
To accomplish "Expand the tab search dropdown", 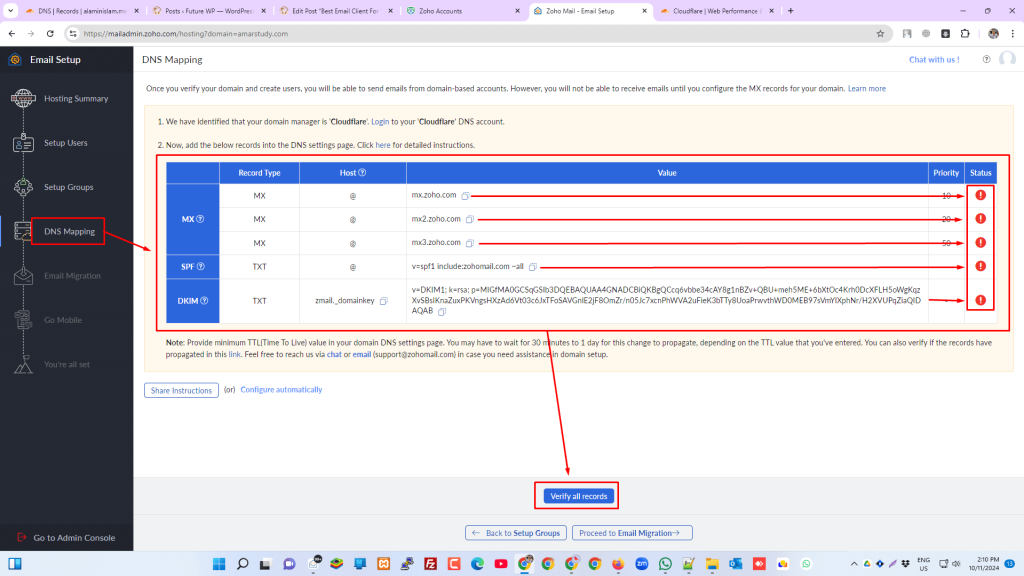I will click(10, 11).
